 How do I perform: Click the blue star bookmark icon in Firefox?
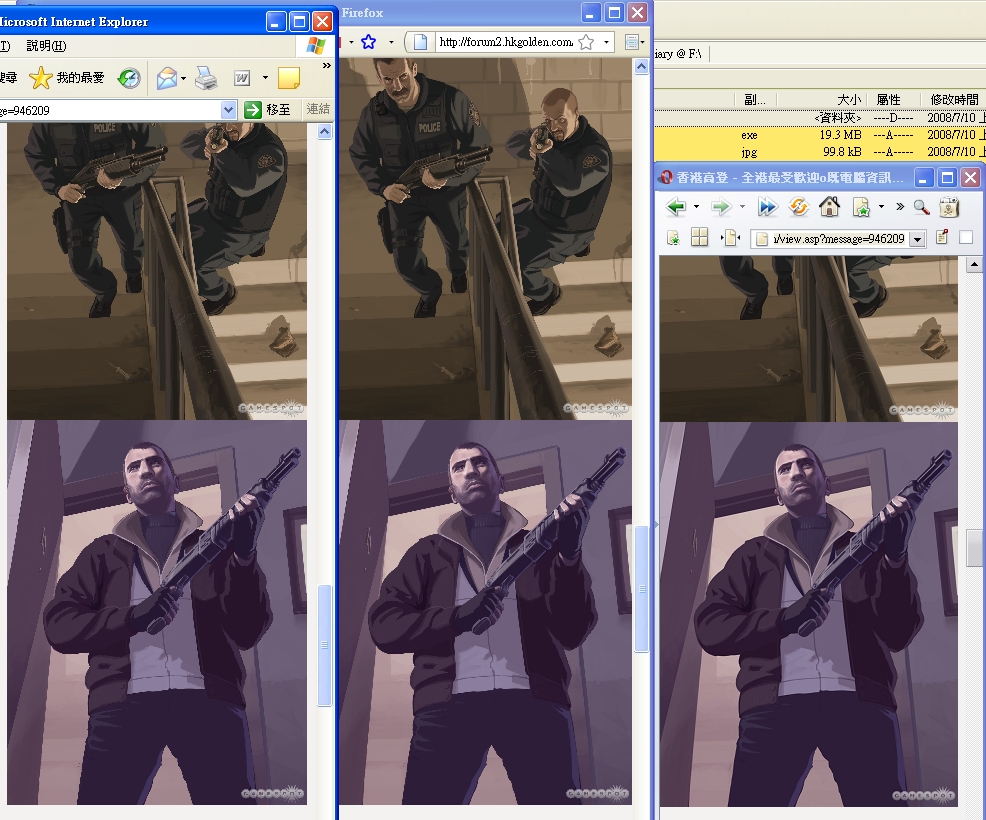coord(368,42)
